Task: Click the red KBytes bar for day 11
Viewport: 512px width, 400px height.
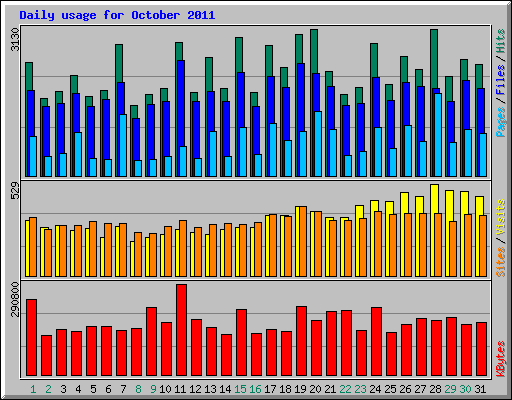Action: tap(182, 330)
